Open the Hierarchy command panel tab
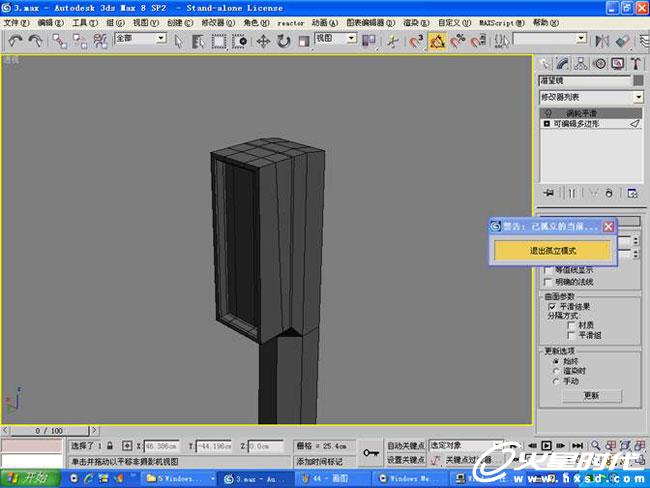Screen dimensions: 650x488 point(581,64)
